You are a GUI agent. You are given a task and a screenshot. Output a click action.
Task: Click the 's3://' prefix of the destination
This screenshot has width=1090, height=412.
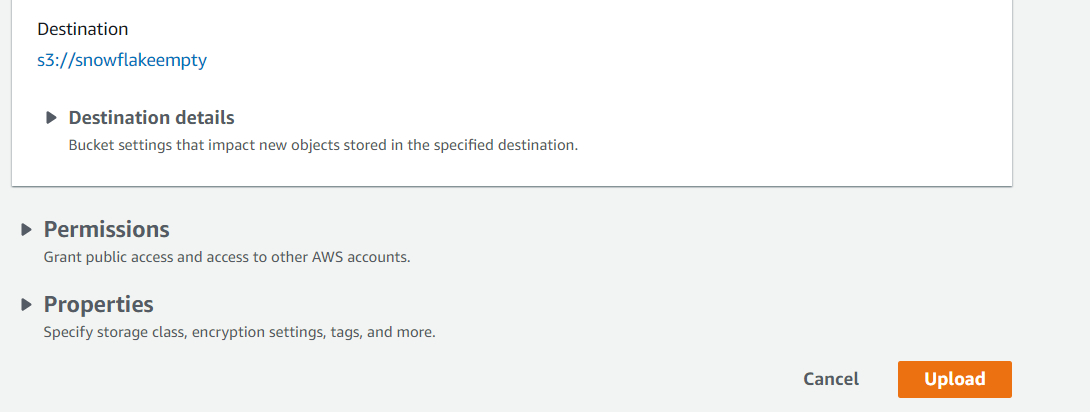coord(56,60)
